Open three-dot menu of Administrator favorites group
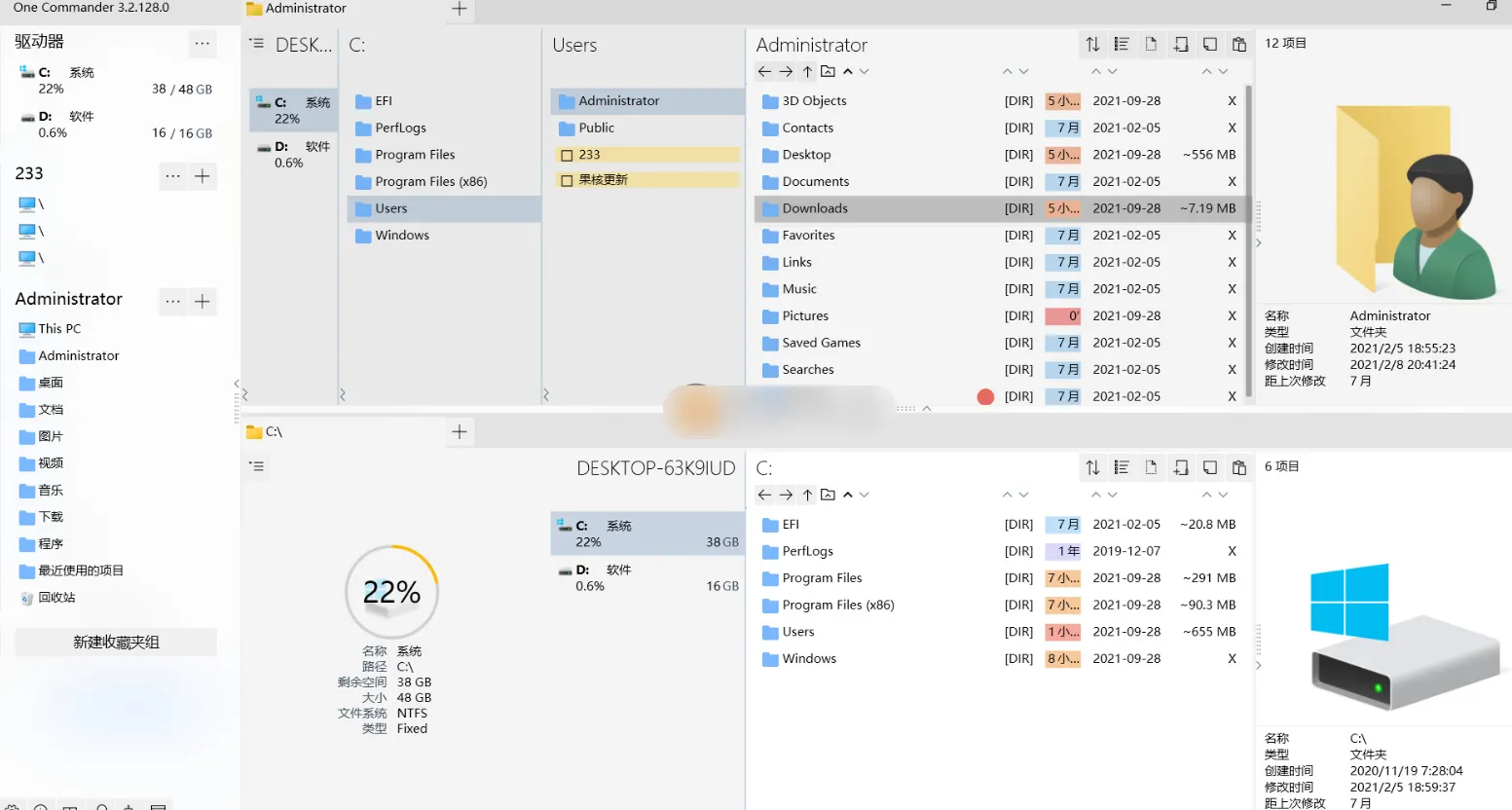Screen dimensions: 1512x810 click(172, 301)
